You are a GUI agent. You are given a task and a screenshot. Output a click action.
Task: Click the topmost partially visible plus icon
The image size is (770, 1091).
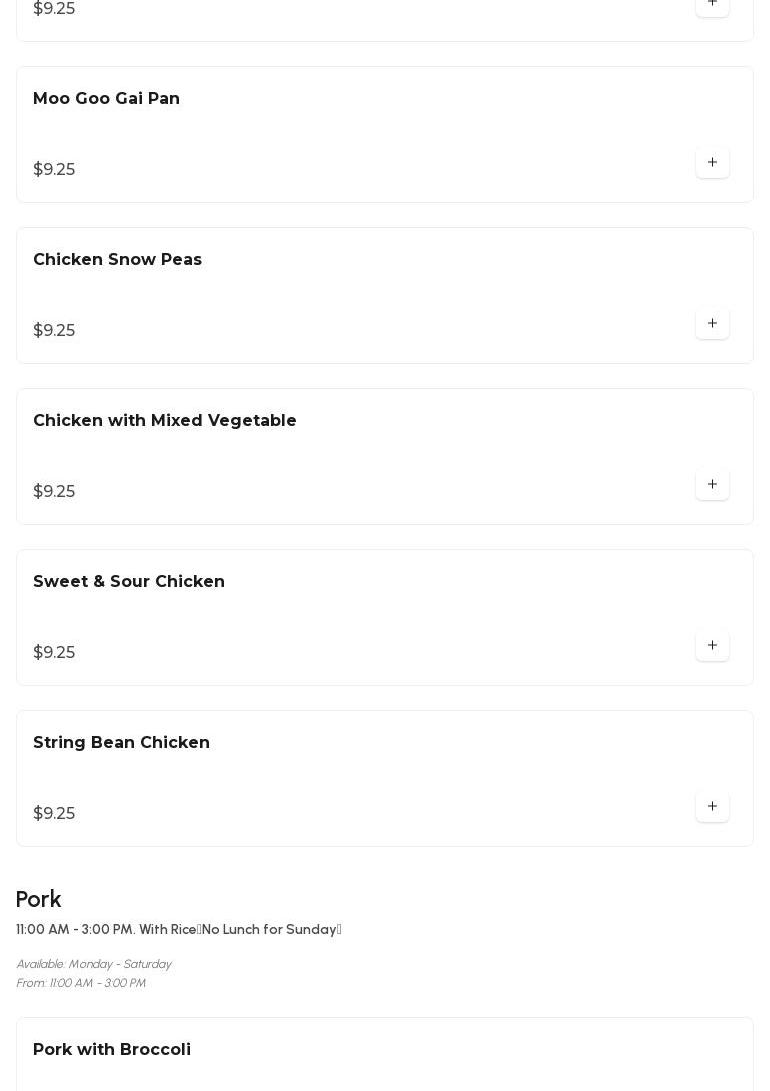[712, 5]
